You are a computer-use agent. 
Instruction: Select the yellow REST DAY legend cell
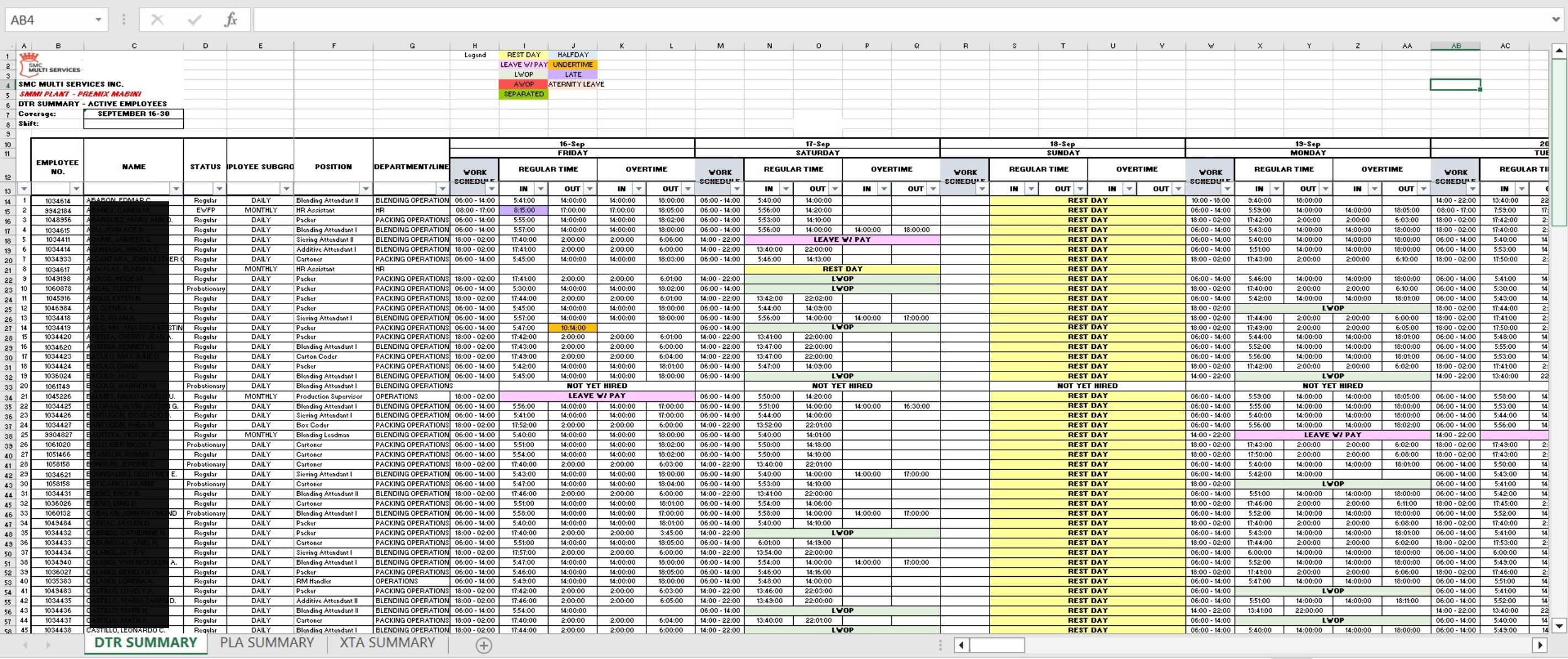tap(523, 55)
